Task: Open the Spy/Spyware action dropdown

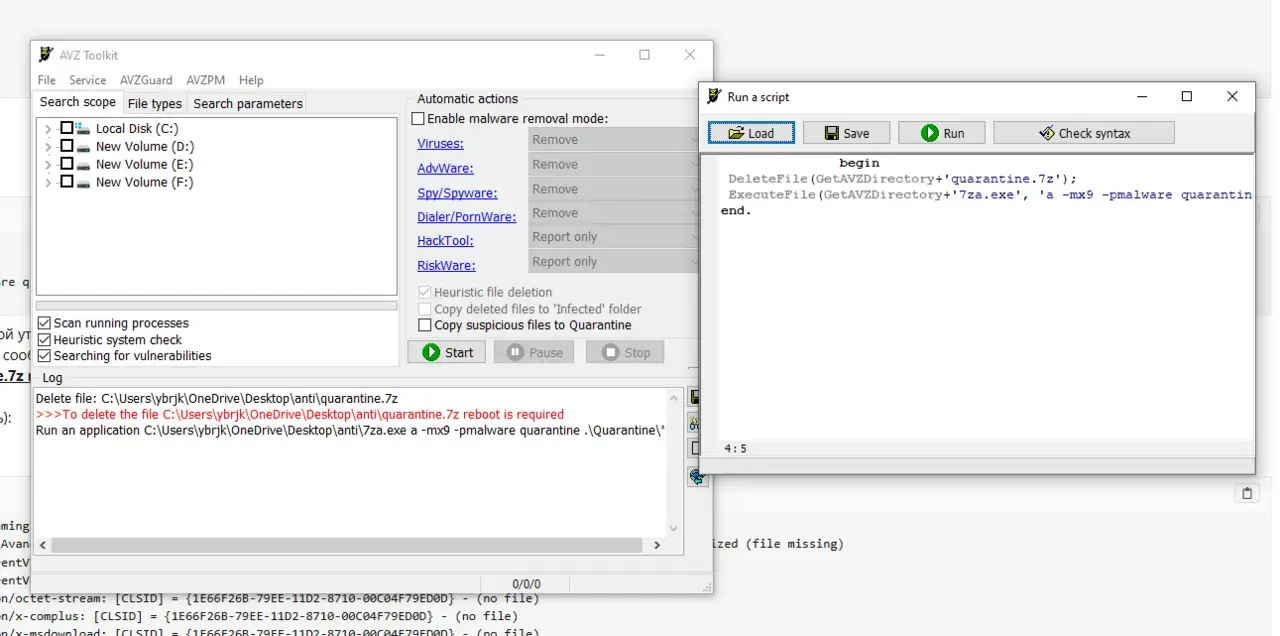Action: click(x=613, y=189)
